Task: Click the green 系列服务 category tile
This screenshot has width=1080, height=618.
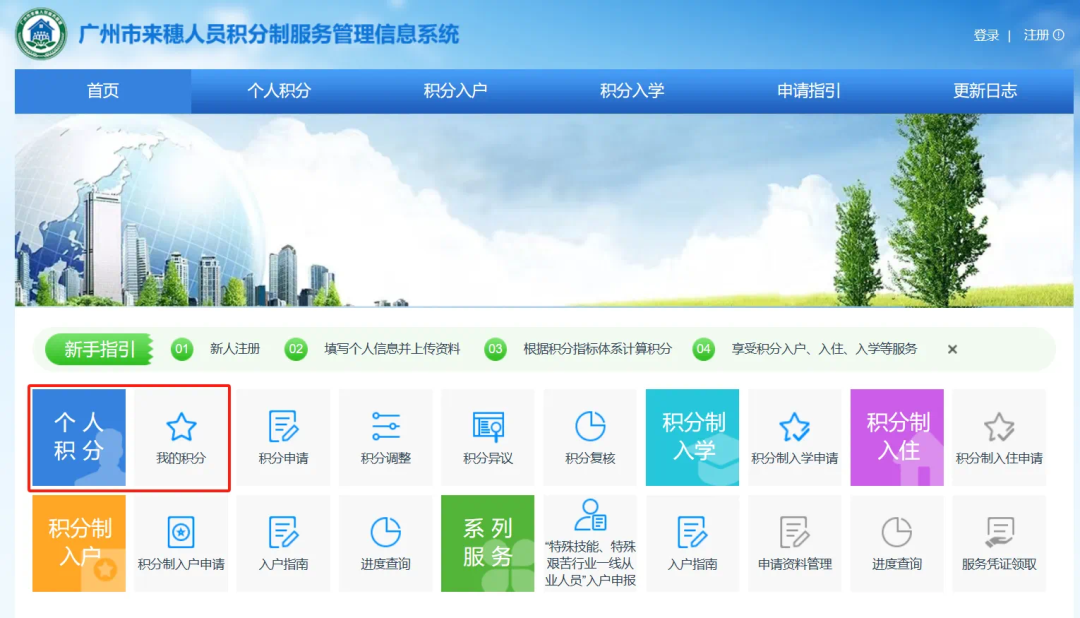Action: coord(488,542)
